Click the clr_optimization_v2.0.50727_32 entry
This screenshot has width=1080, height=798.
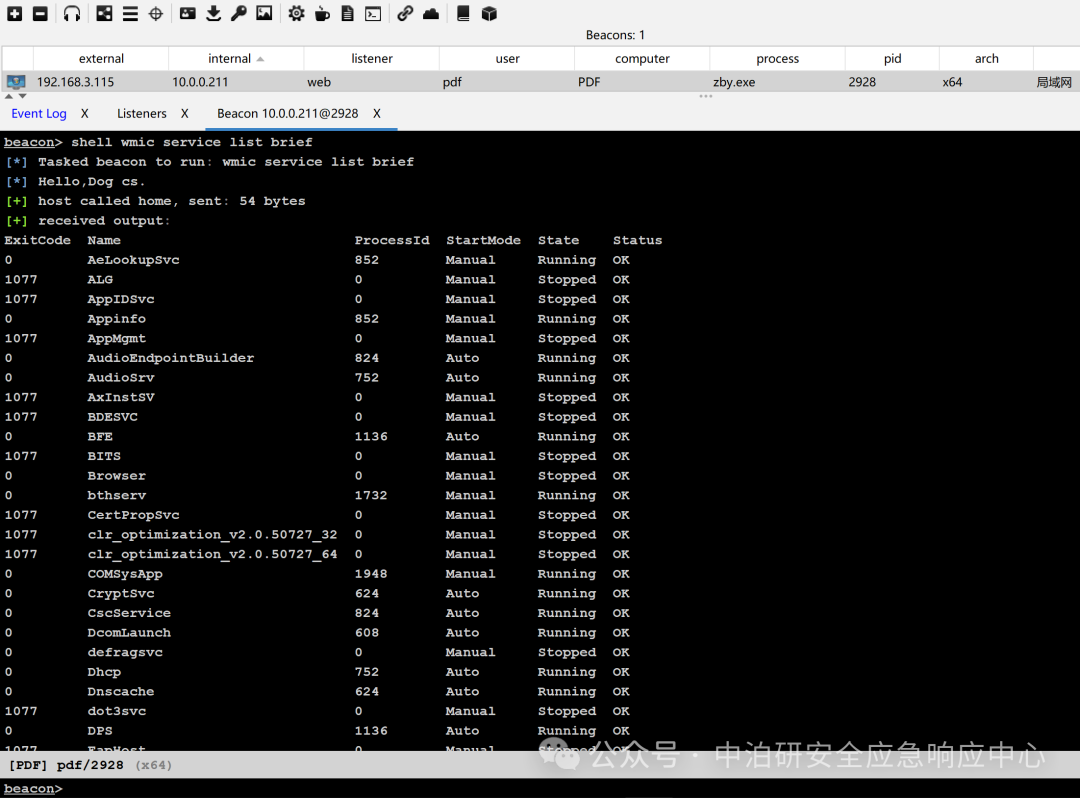click(212, 534)
